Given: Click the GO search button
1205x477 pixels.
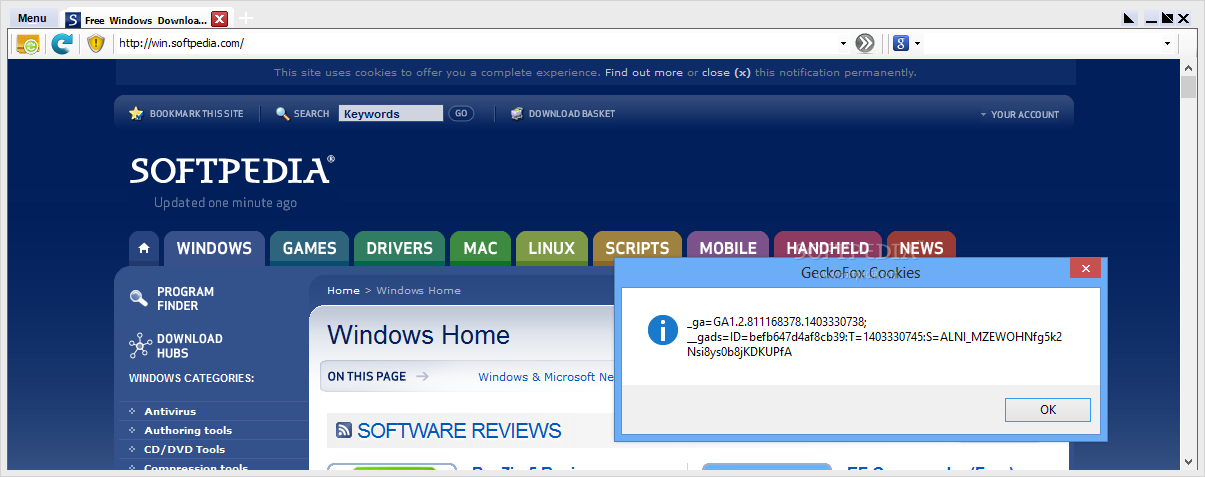Looking at the screenshot, I should [461, 114].
